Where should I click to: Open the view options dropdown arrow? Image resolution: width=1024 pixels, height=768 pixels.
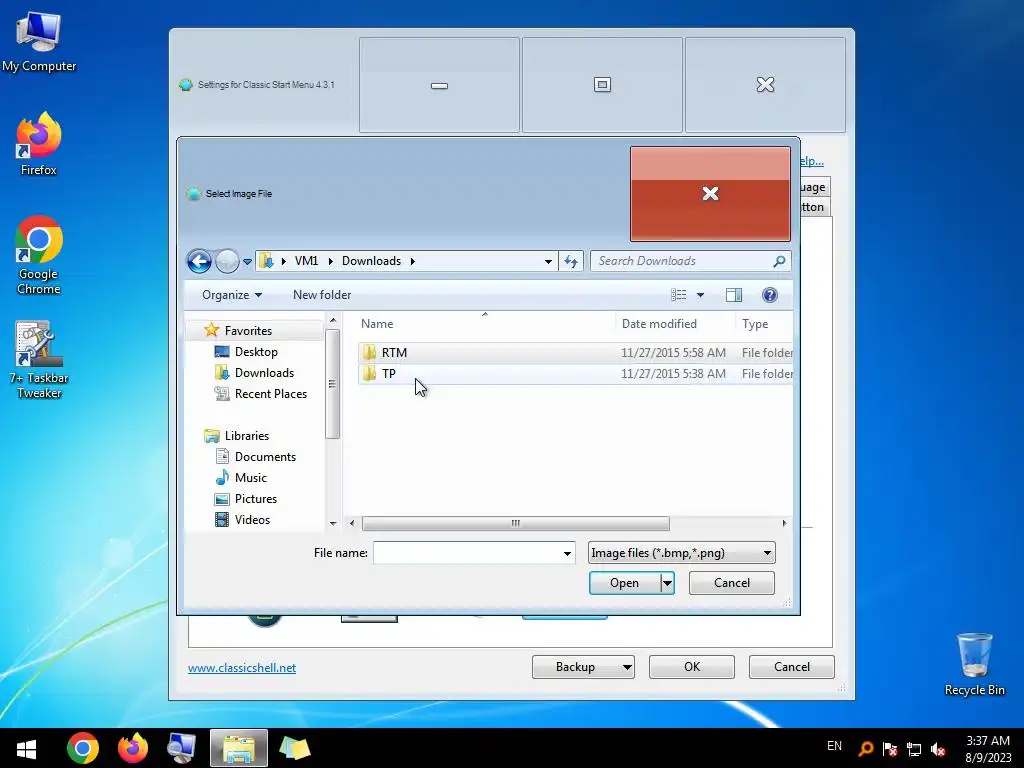pyautogui.click(x=700, y=295)
